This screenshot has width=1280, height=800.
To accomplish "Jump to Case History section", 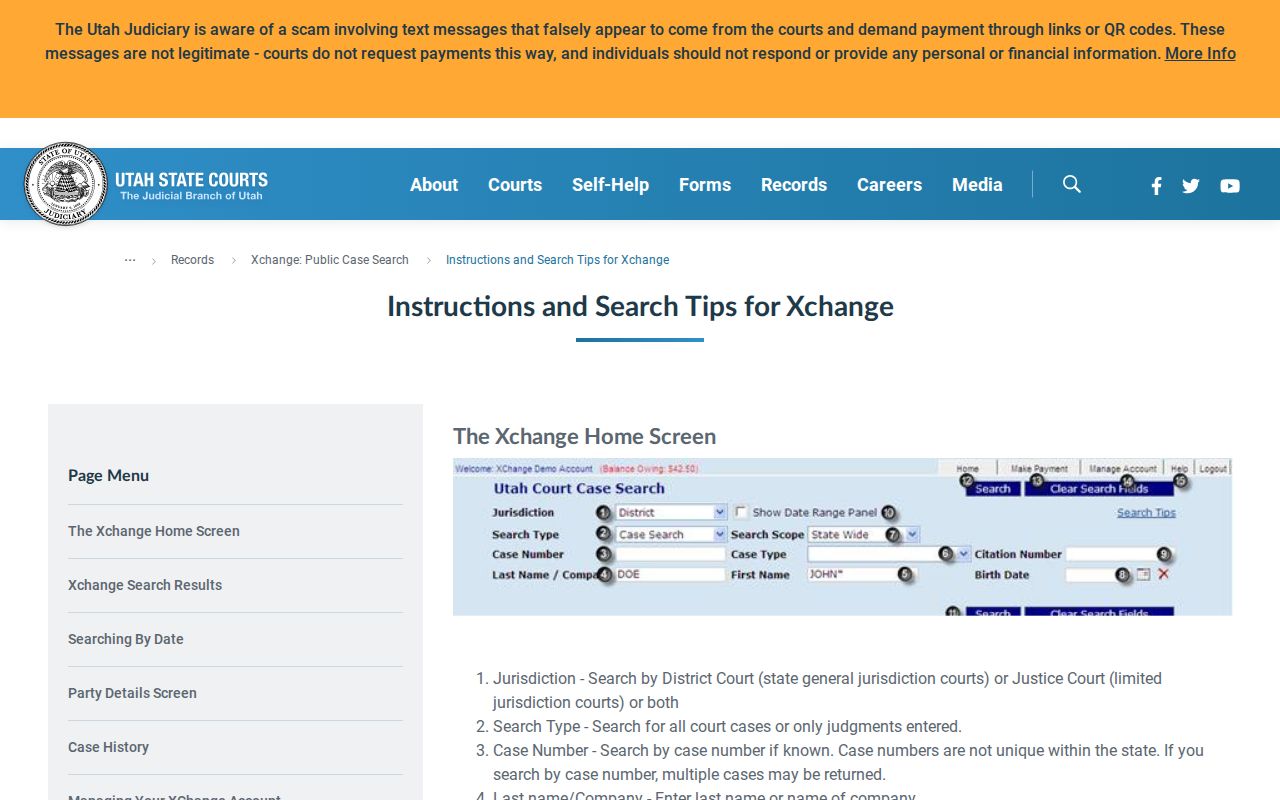I will (108, 747).
